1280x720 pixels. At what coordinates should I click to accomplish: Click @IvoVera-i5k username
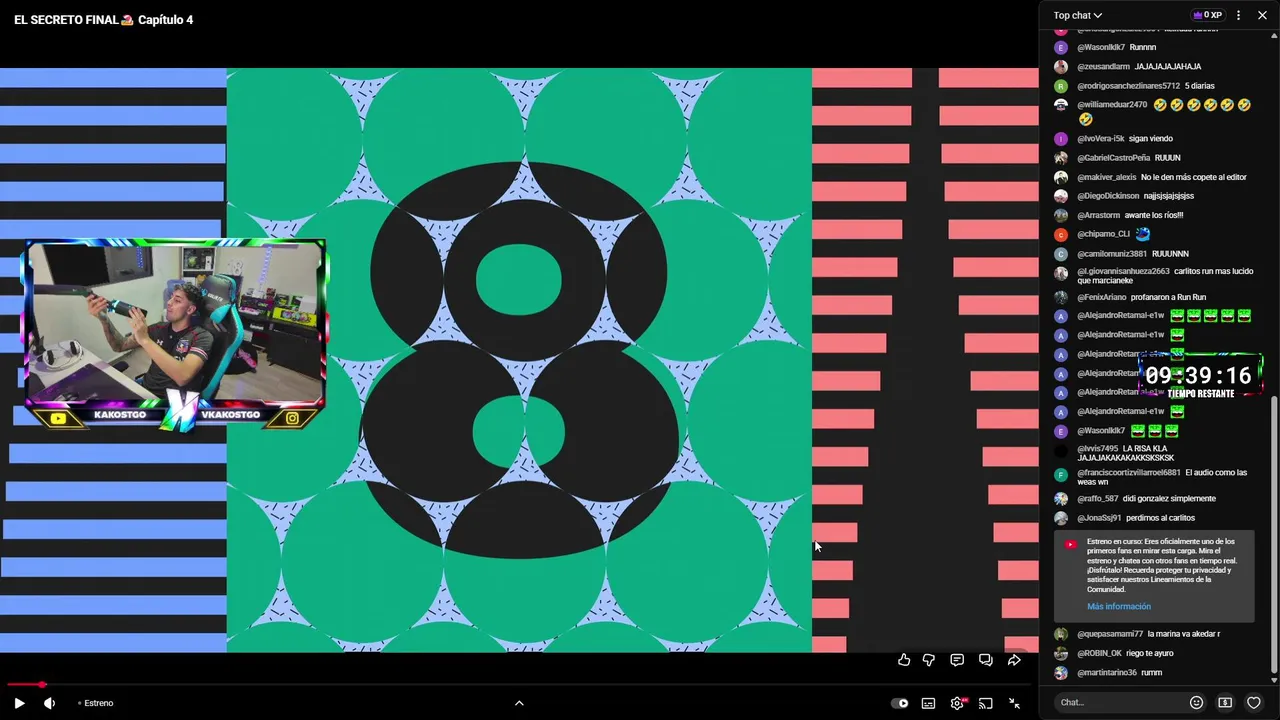point(1101,139)
